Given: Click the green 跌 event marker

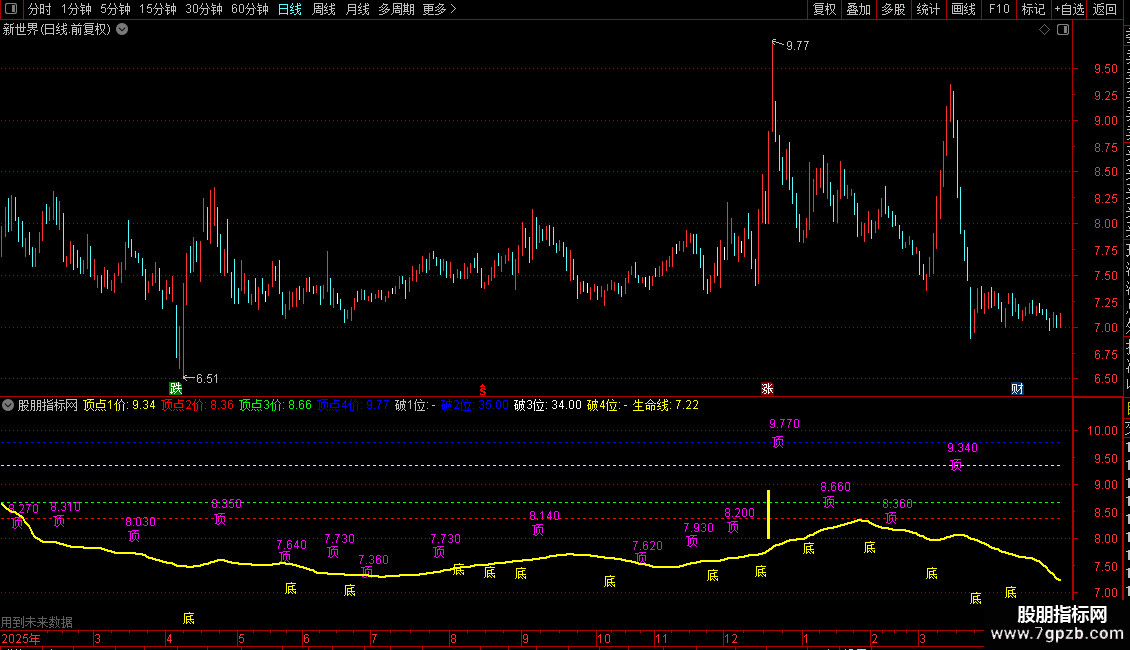Looking at the screenshot, I should [x=176, y=388].
